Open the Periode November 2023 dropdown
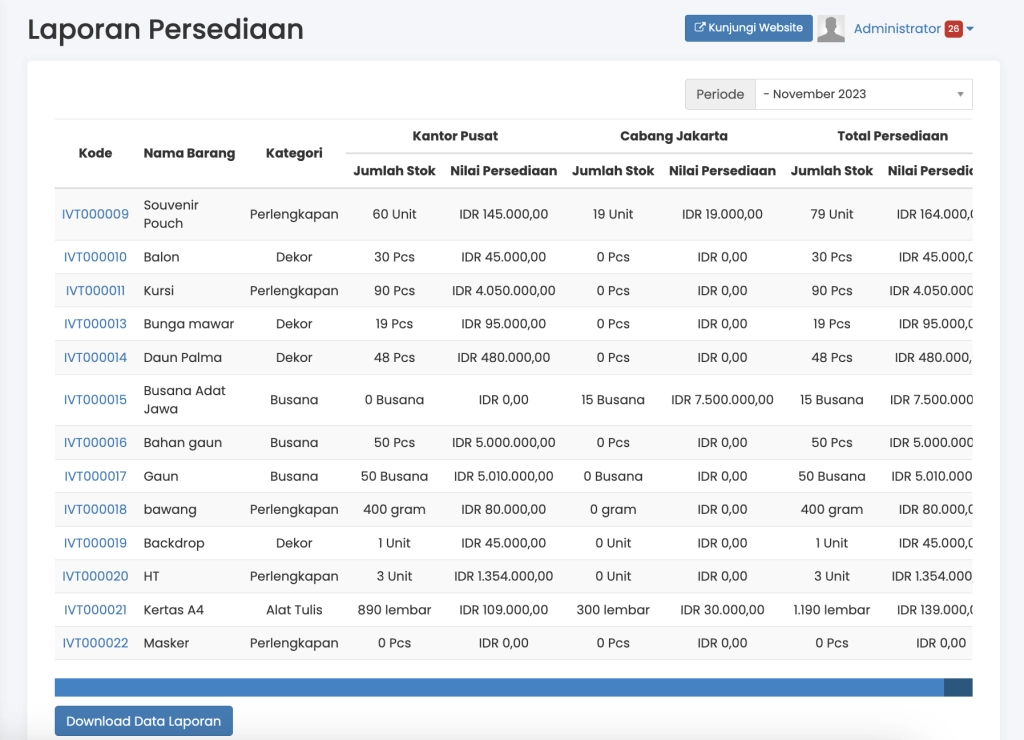The image size is (1024, 740). (863, 94)
